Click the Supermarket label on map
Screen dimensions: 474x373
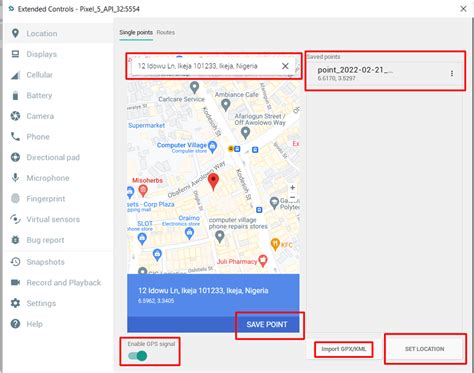pyautogui.click(x=146, y=125)
